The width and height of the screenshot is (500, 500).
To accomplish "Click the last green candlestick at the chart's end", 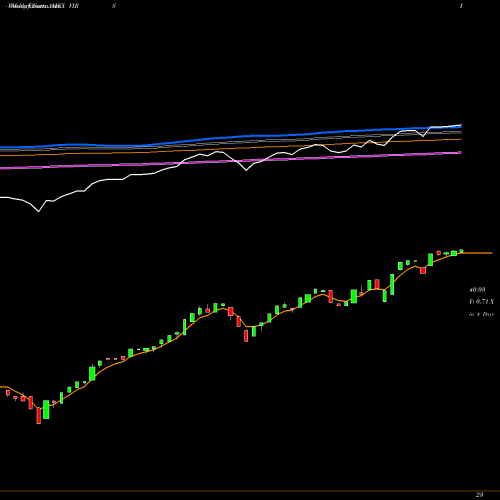I will click(x=461, y=251).
